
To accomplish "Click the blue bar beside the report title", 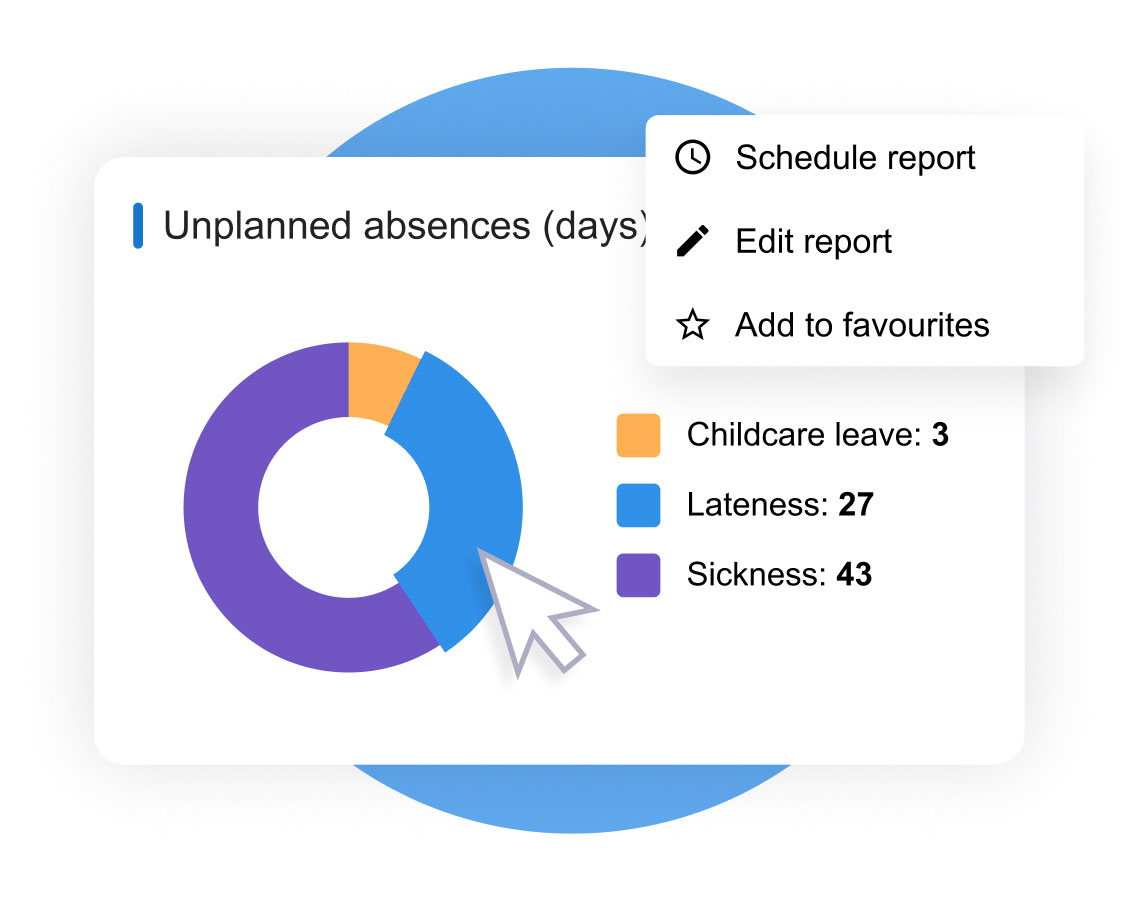I will tap(141, 225).
